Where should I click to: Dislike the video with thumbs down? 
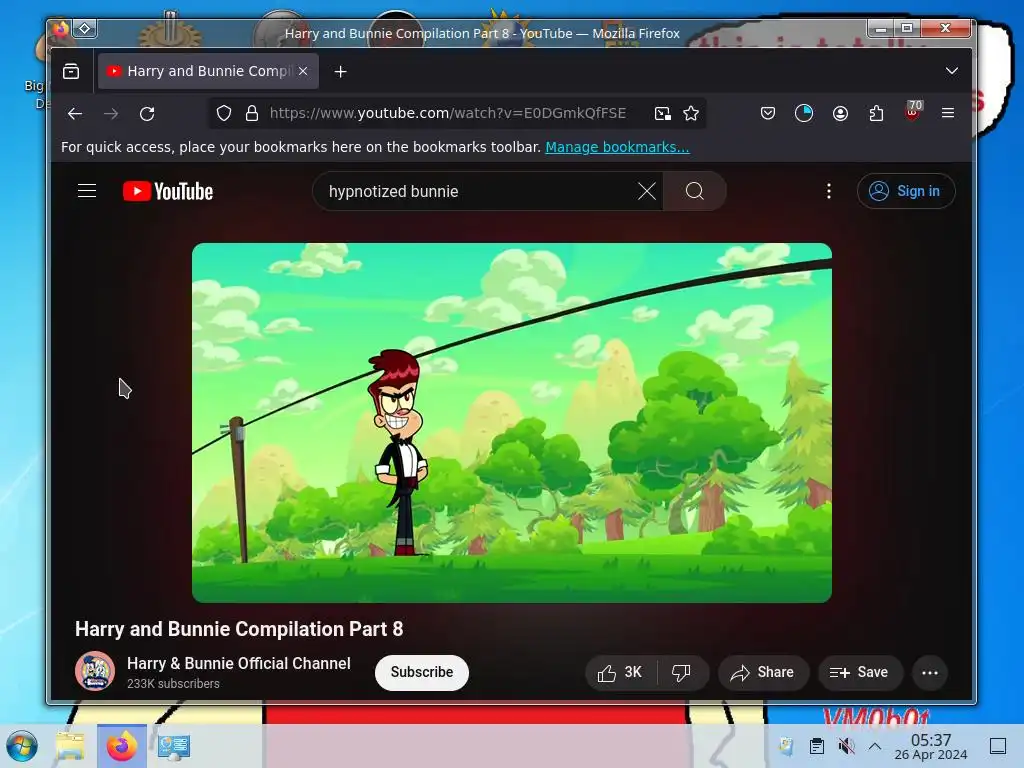(682, 673)
